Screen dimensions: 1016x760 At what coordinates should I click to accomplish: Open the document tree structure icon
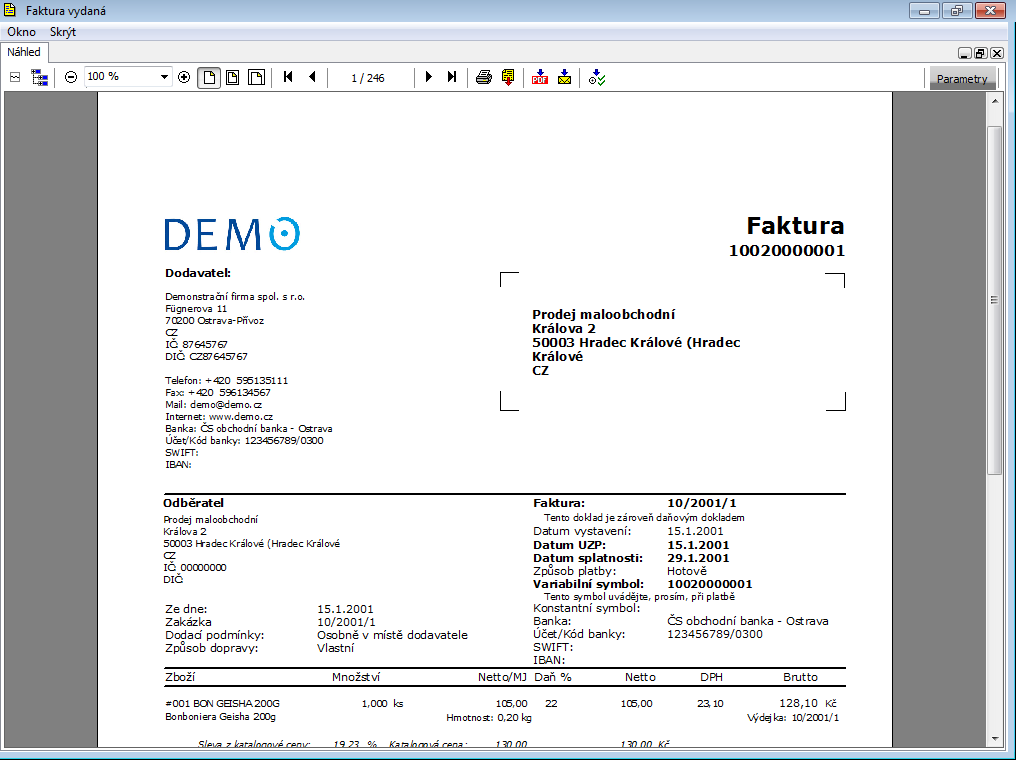coord(40,78)
